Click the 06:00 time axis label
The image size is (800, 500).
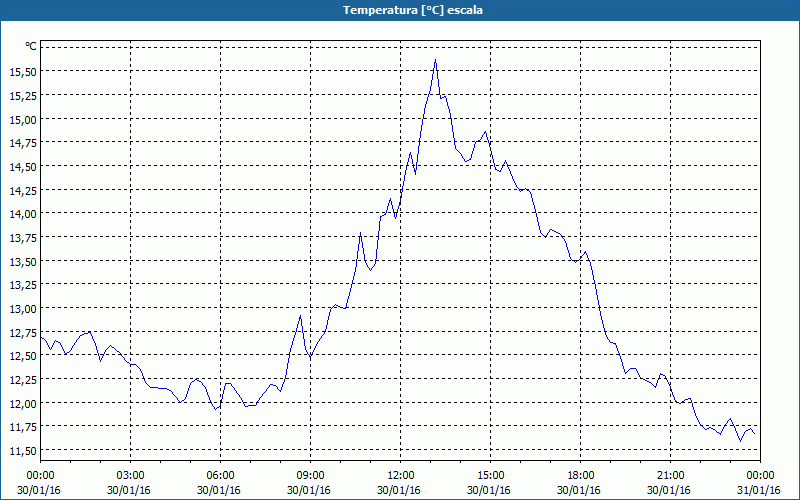pos(220,476)
